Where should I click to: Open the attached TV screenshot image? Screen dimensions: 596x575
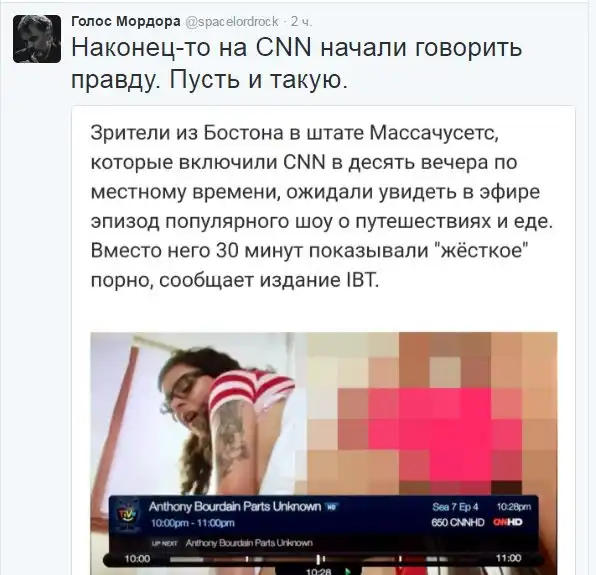tap(324, 453)
